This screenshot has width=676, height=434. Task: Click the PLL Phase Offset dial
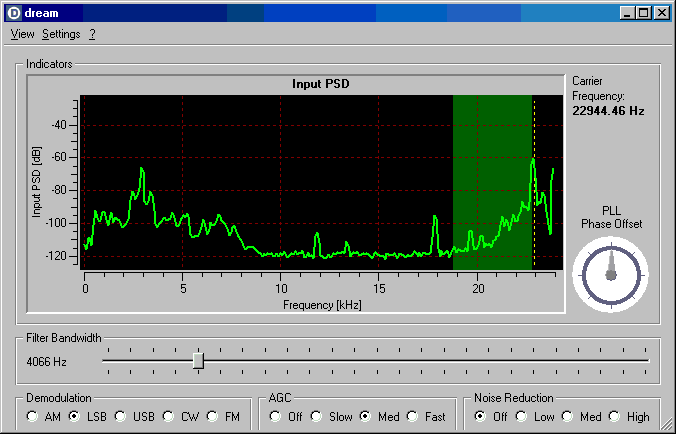pos(611,274)
